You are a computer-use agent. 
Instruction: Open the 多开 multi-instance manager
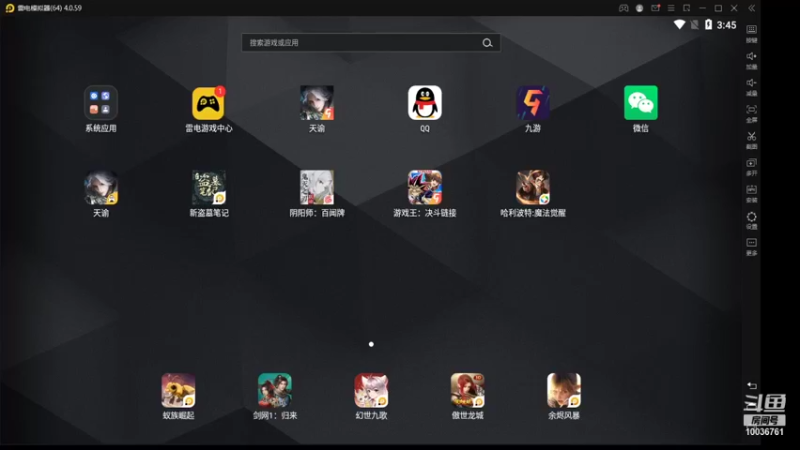pos(752,167)
